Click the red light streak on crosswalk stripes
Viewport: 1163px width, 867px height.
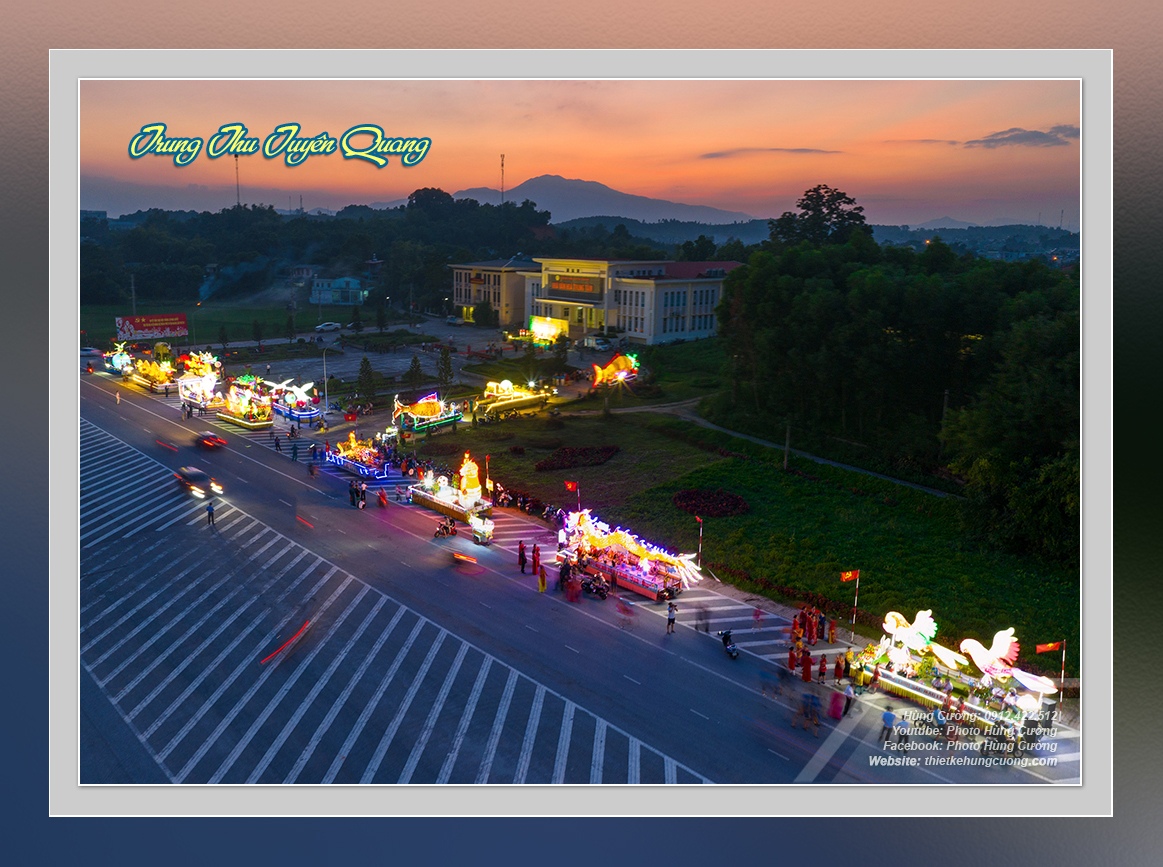point(286,641)
